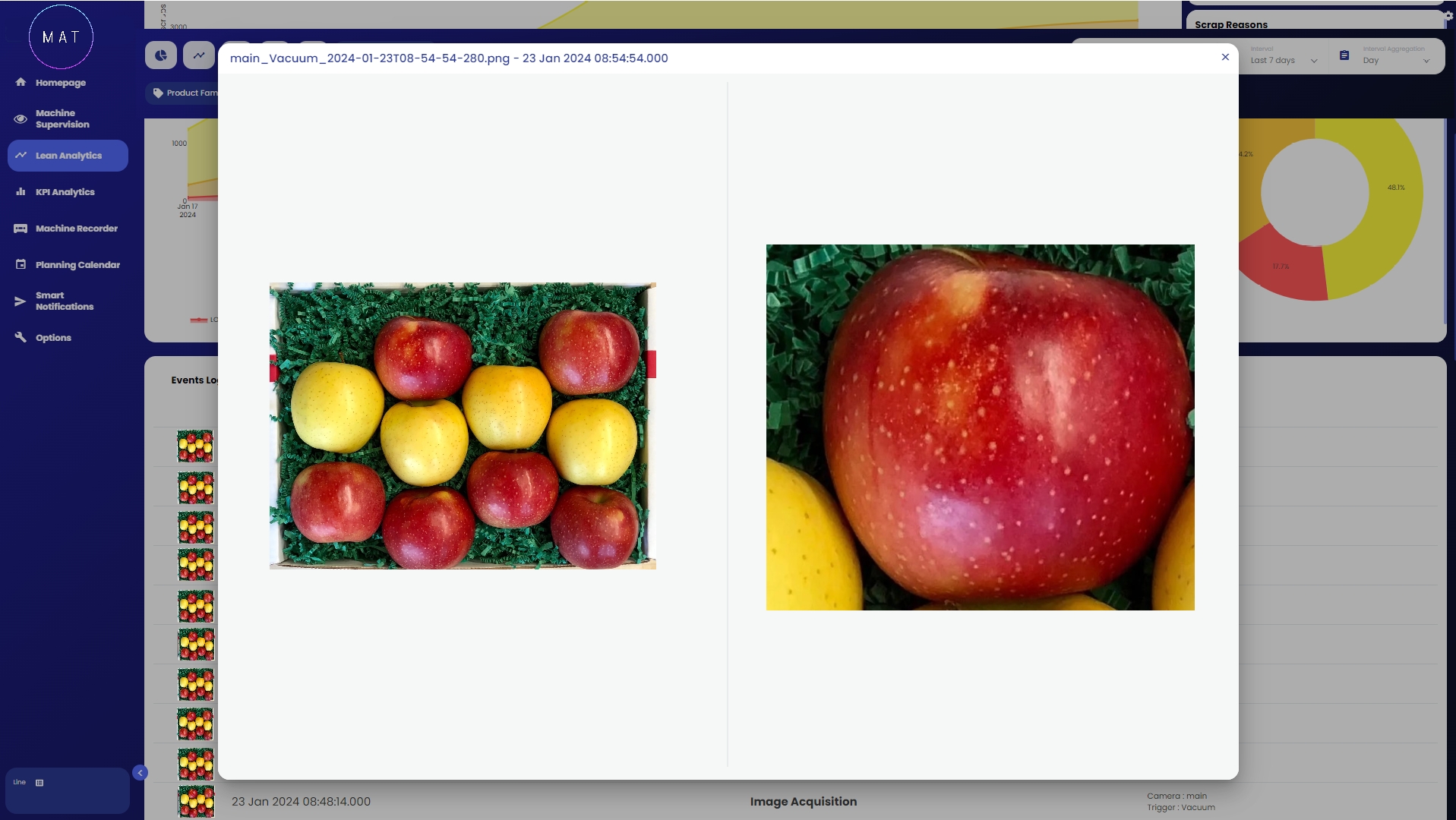This screenshot has height=820, width=1456.
Task: Click the Homepage house icon
Action: pos(21,82)
